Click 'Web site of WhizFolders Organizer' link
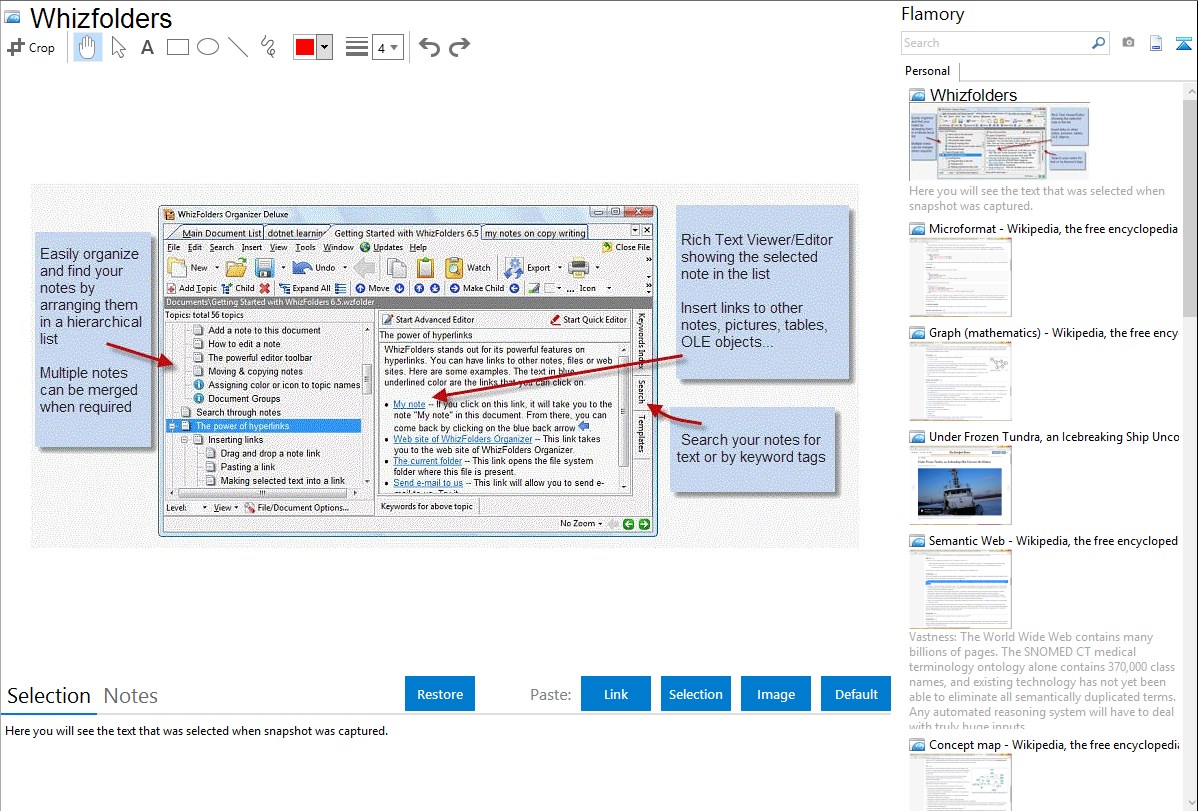The image size is (1198, 811). tap(462, 439)
